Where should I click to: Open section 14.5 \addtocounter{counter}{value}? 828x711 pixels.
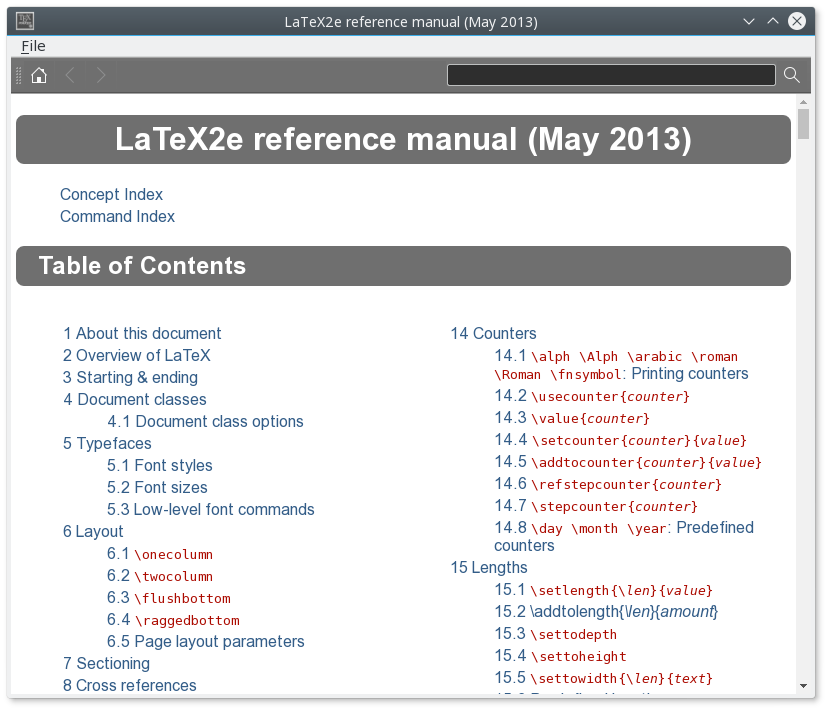click(628, 462)
